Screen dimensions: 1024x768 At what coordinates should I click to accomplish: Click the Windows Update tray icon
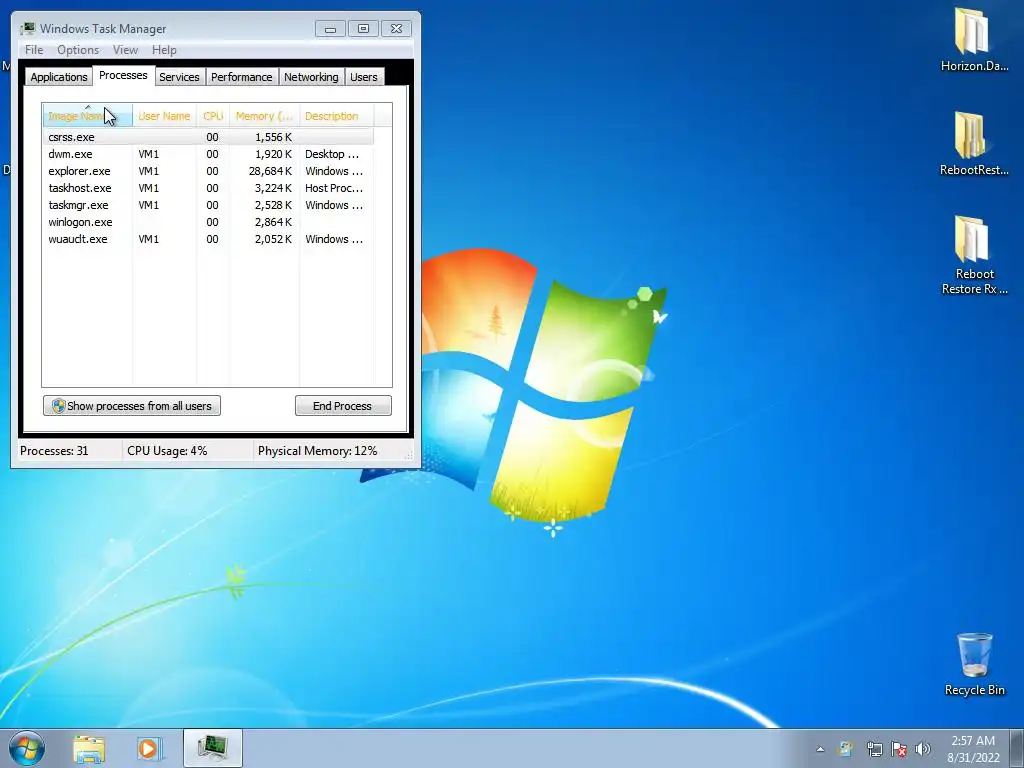(x=846, y=749)
